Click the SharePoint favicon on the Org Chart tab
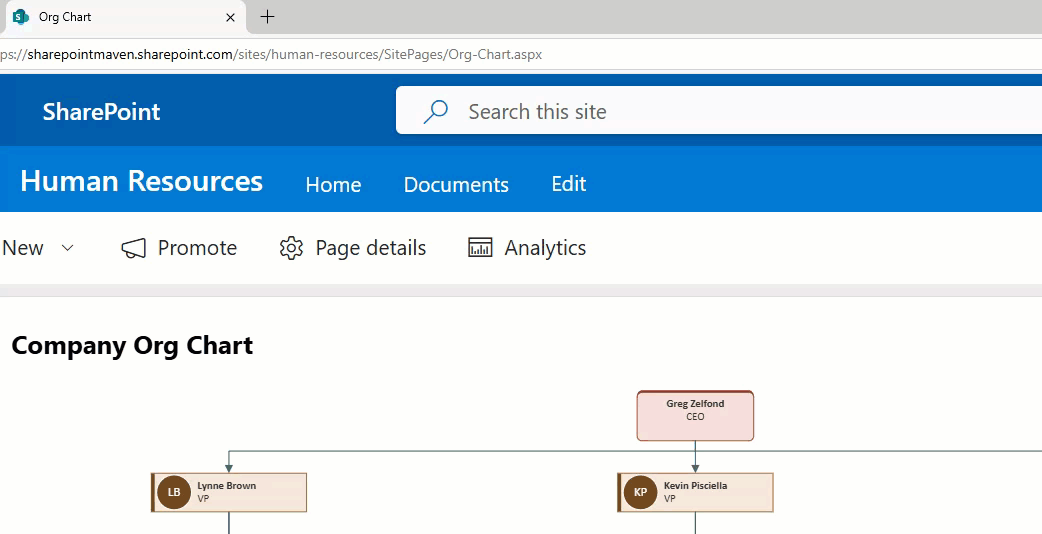Image resolution: width=1042 pixels, height=534 pixels. coord(21,17)
